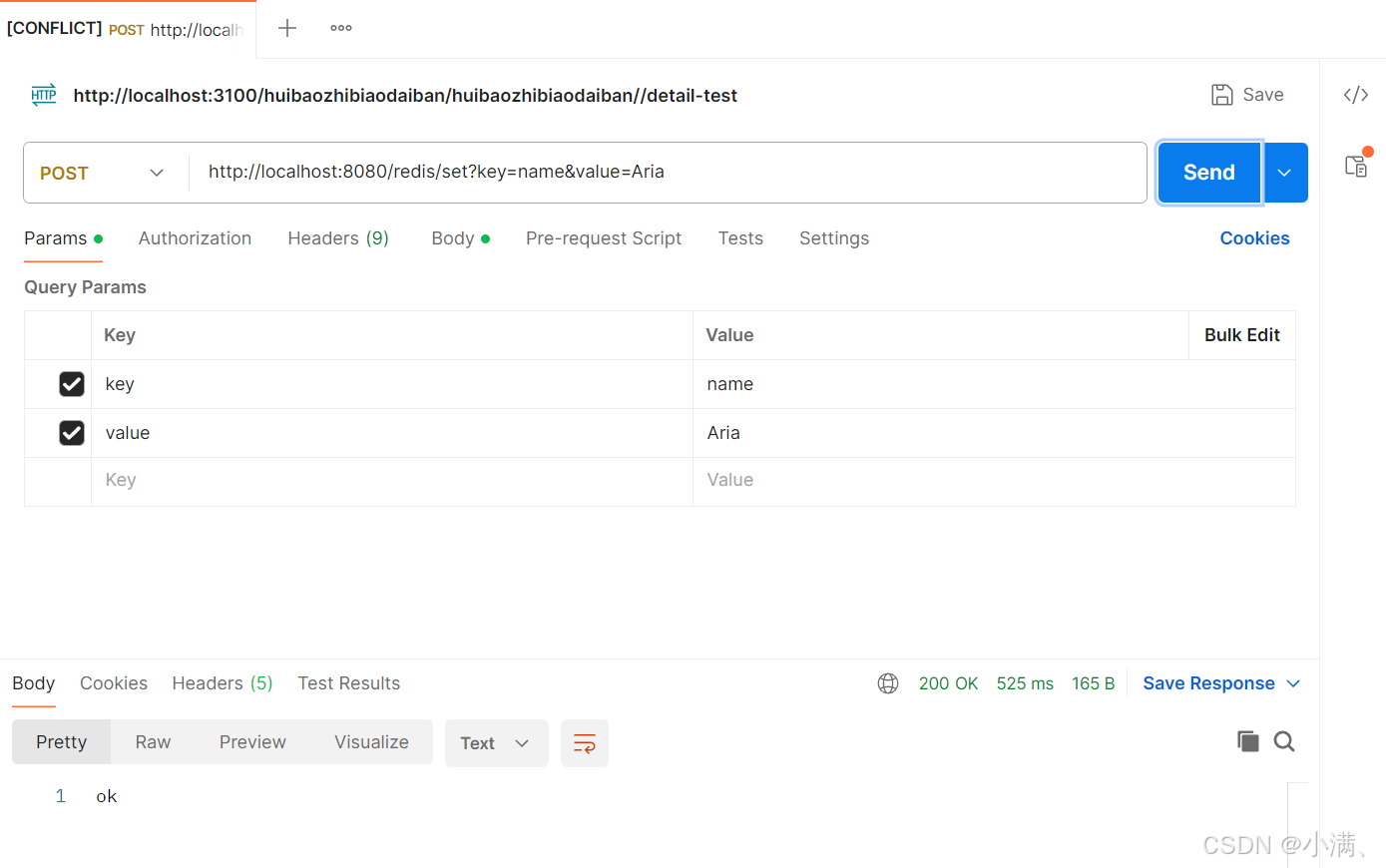The image size is (1386, 868).
Task: Open the documentation panel icon
Action: click(1356, 166)
